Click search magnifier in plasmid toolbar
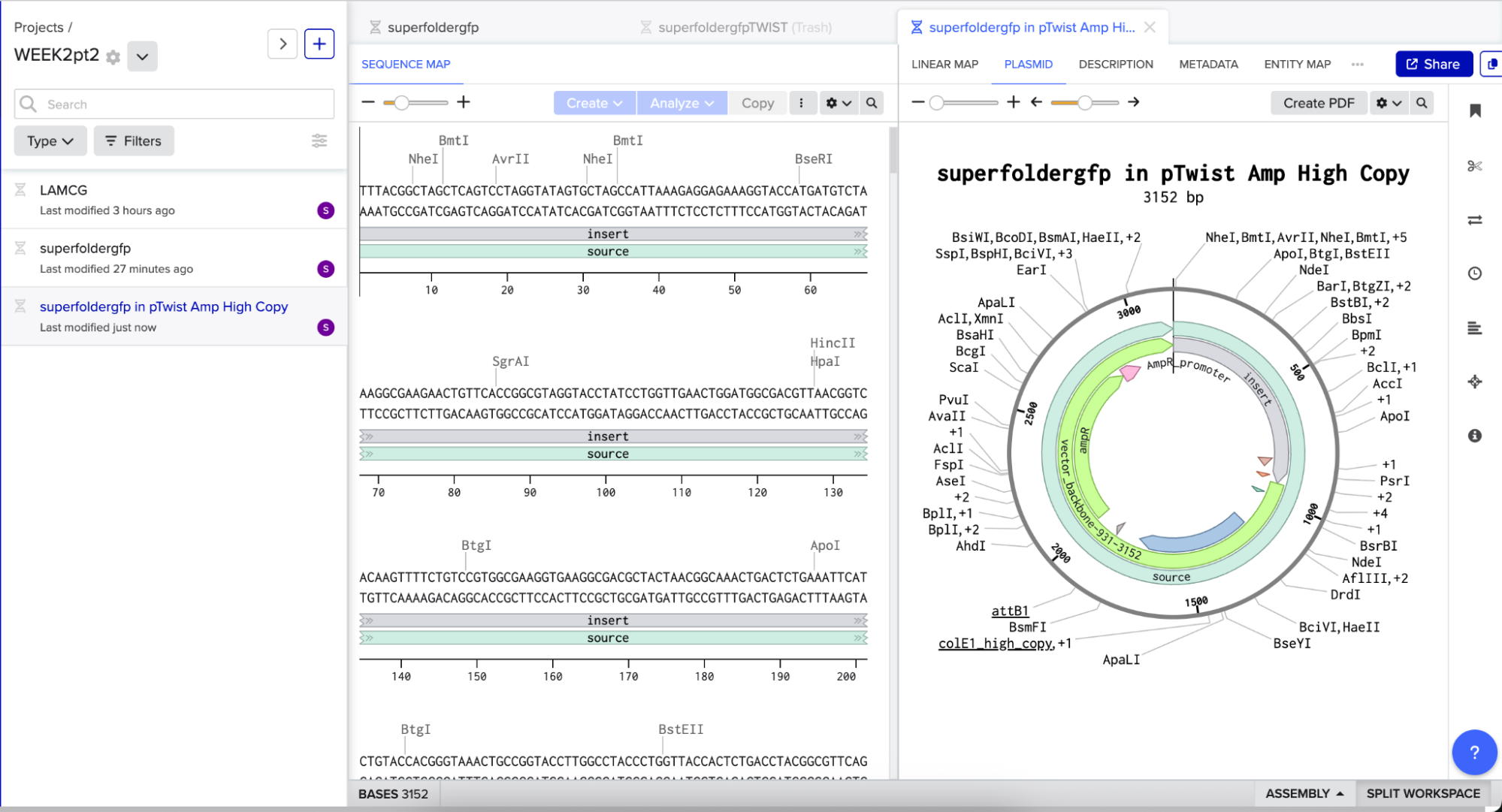The image size is (1502, 812). (x=1422, y=103)
